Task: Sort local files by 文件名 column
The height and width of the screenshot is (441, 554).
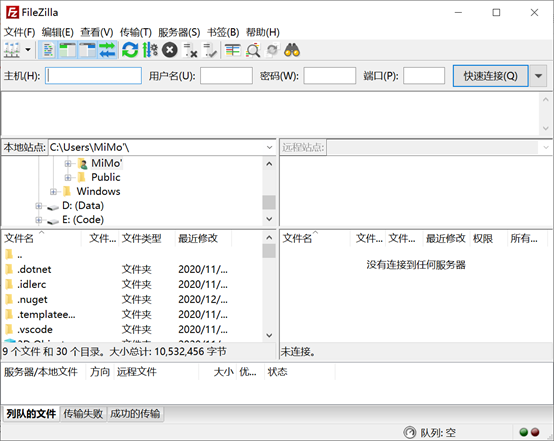Action: point(42,239)
